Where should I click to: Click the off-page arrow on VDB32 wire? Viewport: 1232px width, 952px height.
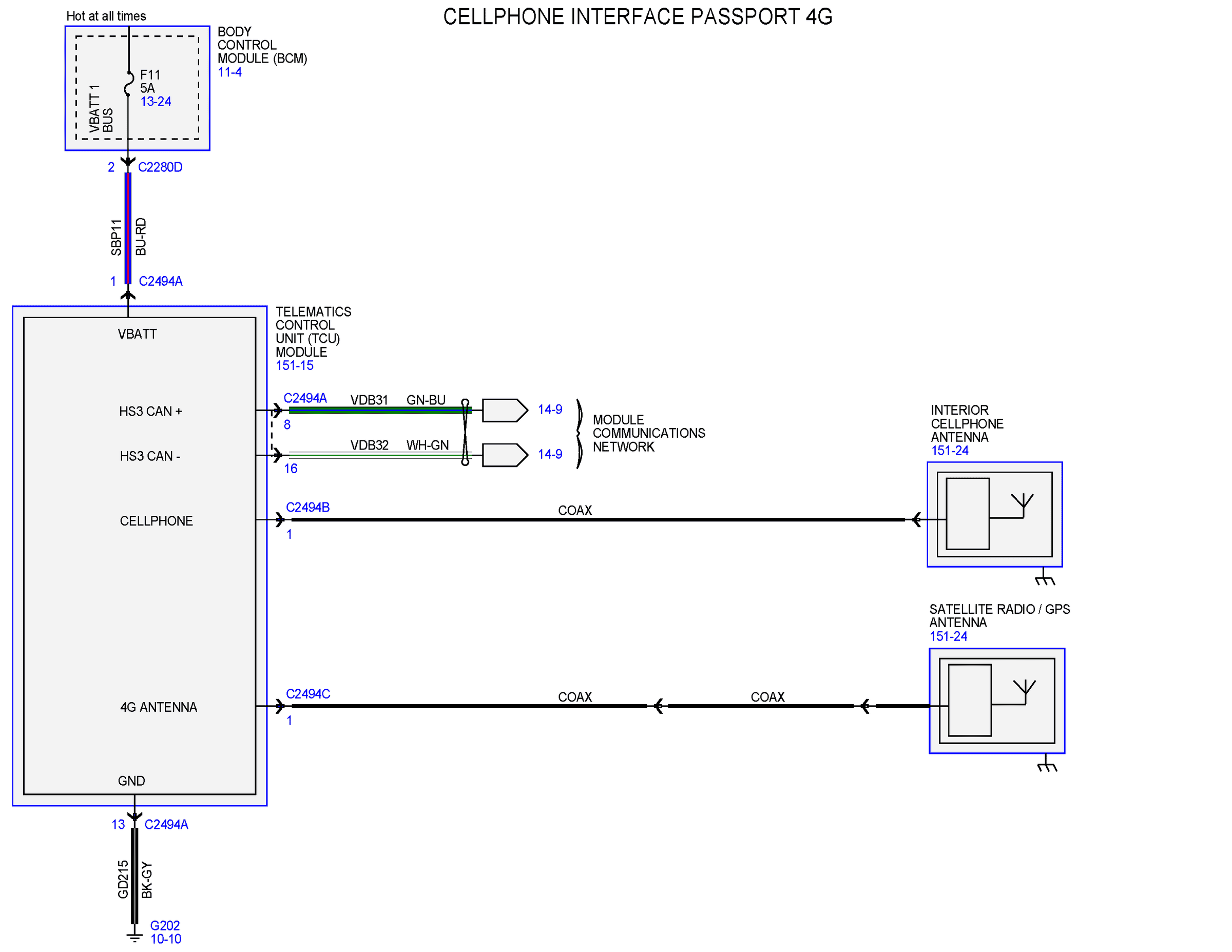505,455
